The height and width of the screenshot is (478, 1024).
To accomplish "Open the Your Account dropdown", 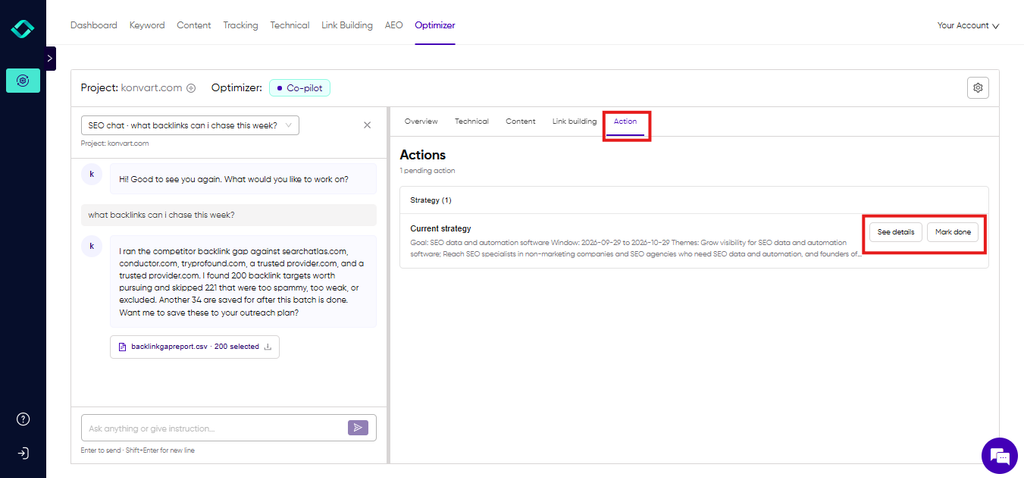I will point(968,26).
